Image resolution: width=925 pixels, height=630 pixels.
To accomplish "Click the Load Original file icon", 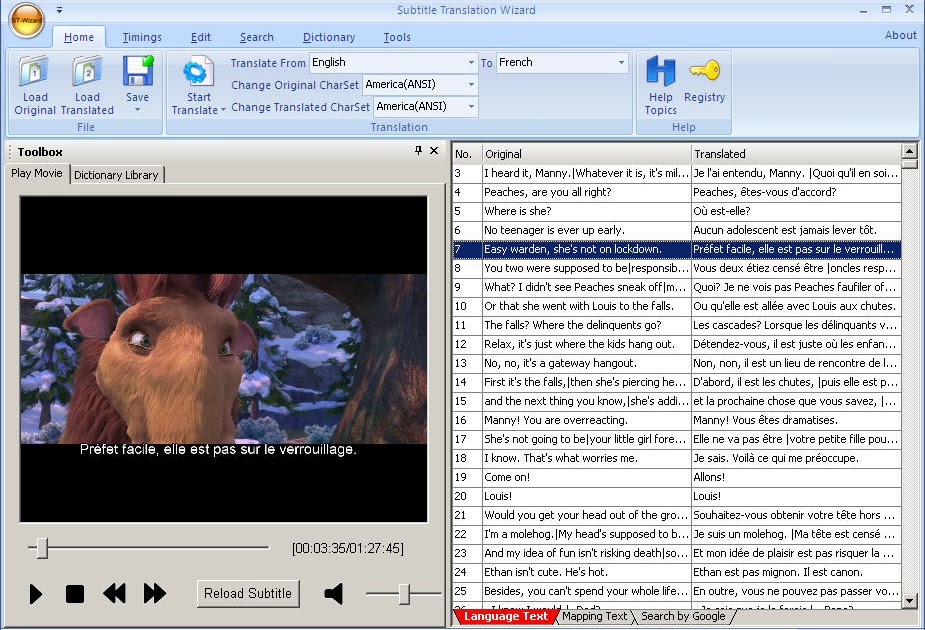I will coord(34,71).
